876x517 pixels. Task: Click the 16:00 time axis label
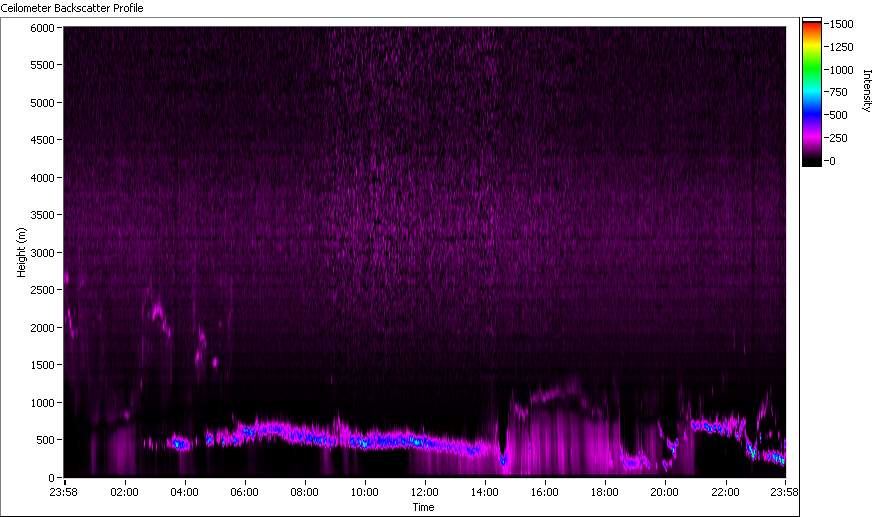545,492
